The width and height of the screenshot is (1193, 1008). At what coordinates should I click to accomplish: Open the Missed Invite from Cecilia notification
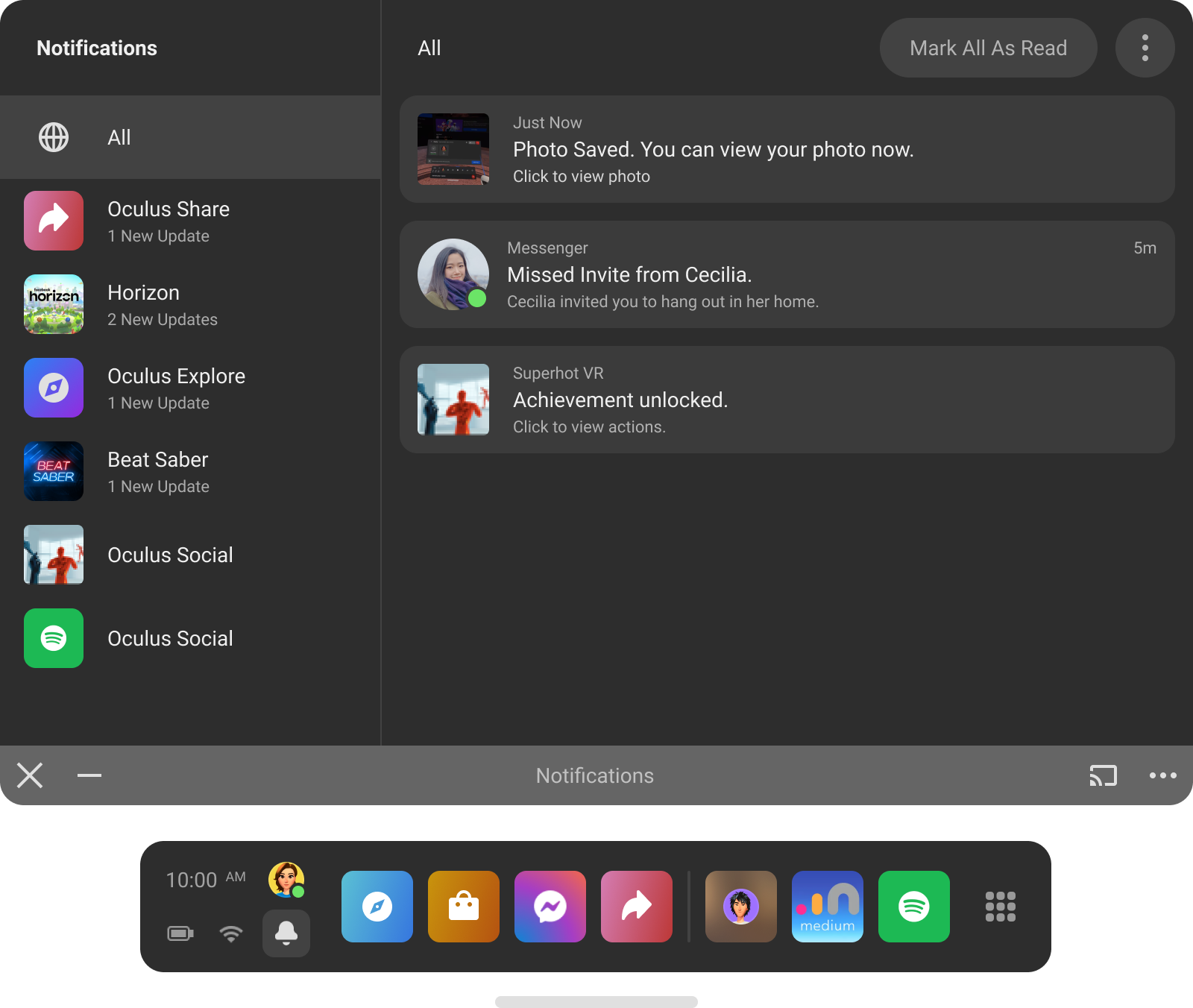pos(787,274)
